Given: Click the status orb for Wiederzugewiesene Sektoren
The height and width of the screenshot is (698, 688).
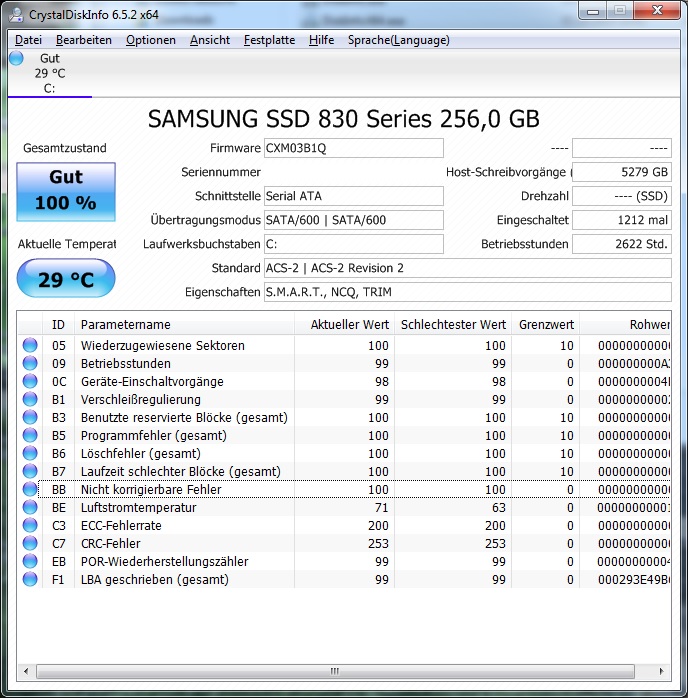Looking at the screenshot, I should tap(30, 345).
